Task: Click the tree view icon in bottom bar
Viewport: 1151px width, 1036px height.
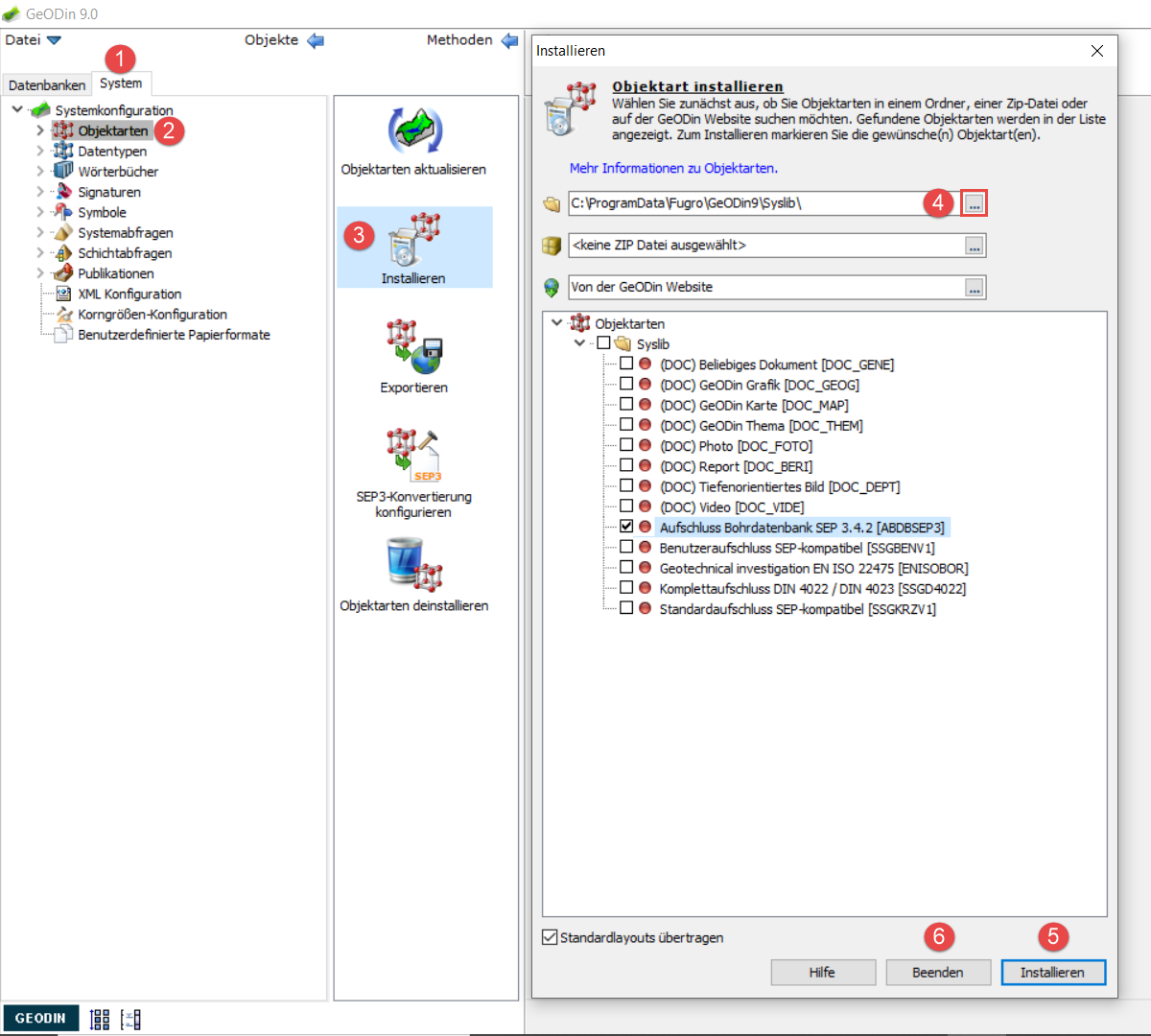Action: click(x=130, y=1019)
